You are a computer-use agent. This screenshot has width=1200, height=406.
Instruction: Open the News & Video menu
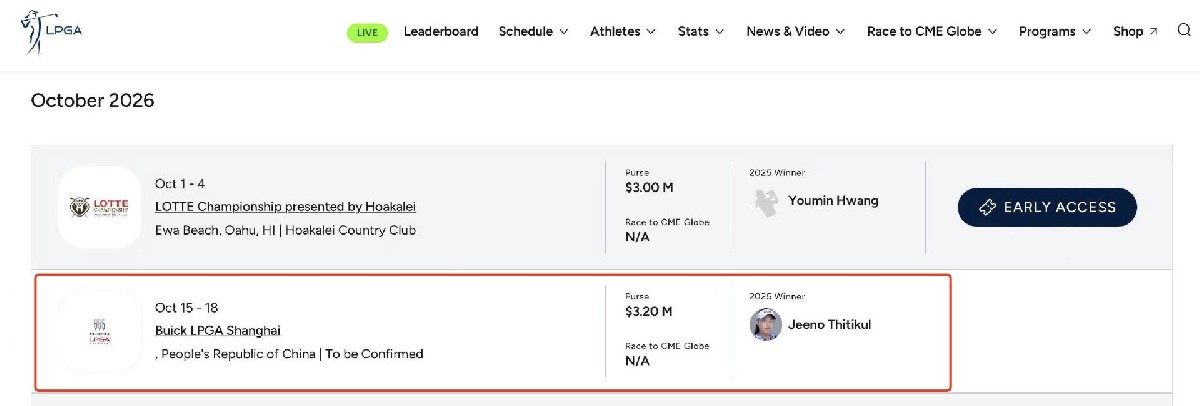point(795,32)
